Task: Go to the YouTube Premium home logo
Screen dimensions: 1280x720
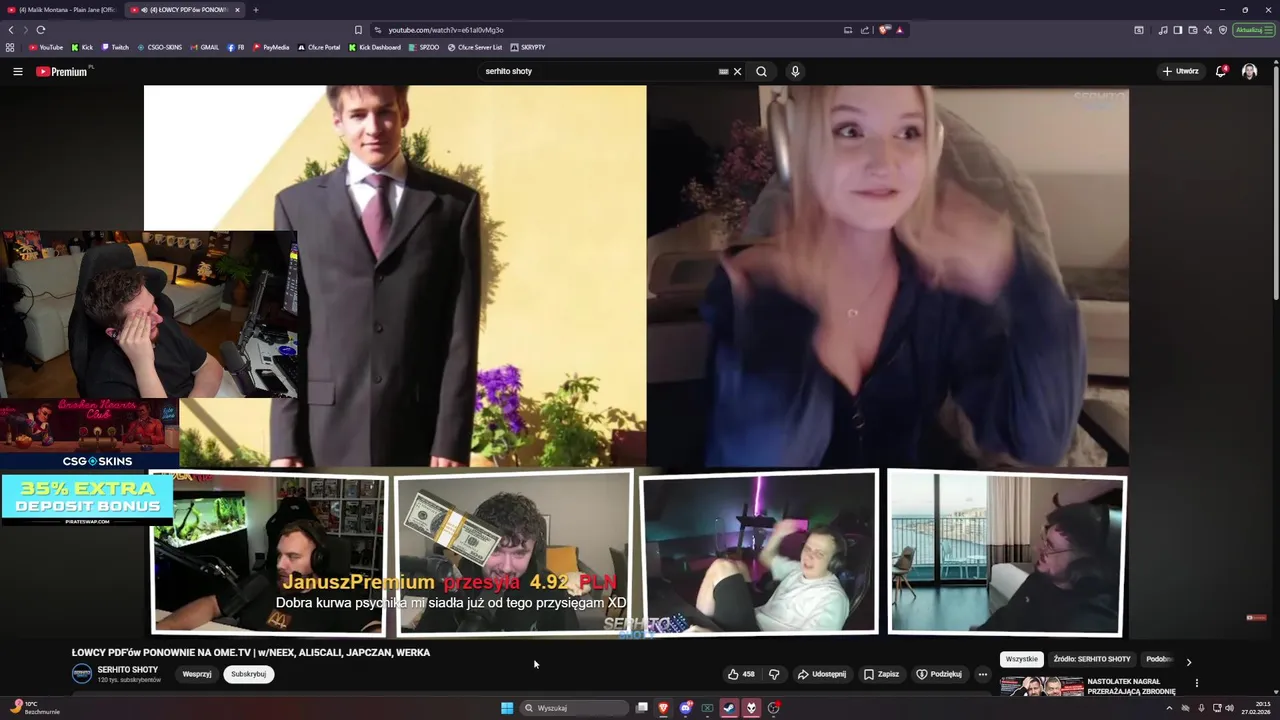Action: coord(62,71)
